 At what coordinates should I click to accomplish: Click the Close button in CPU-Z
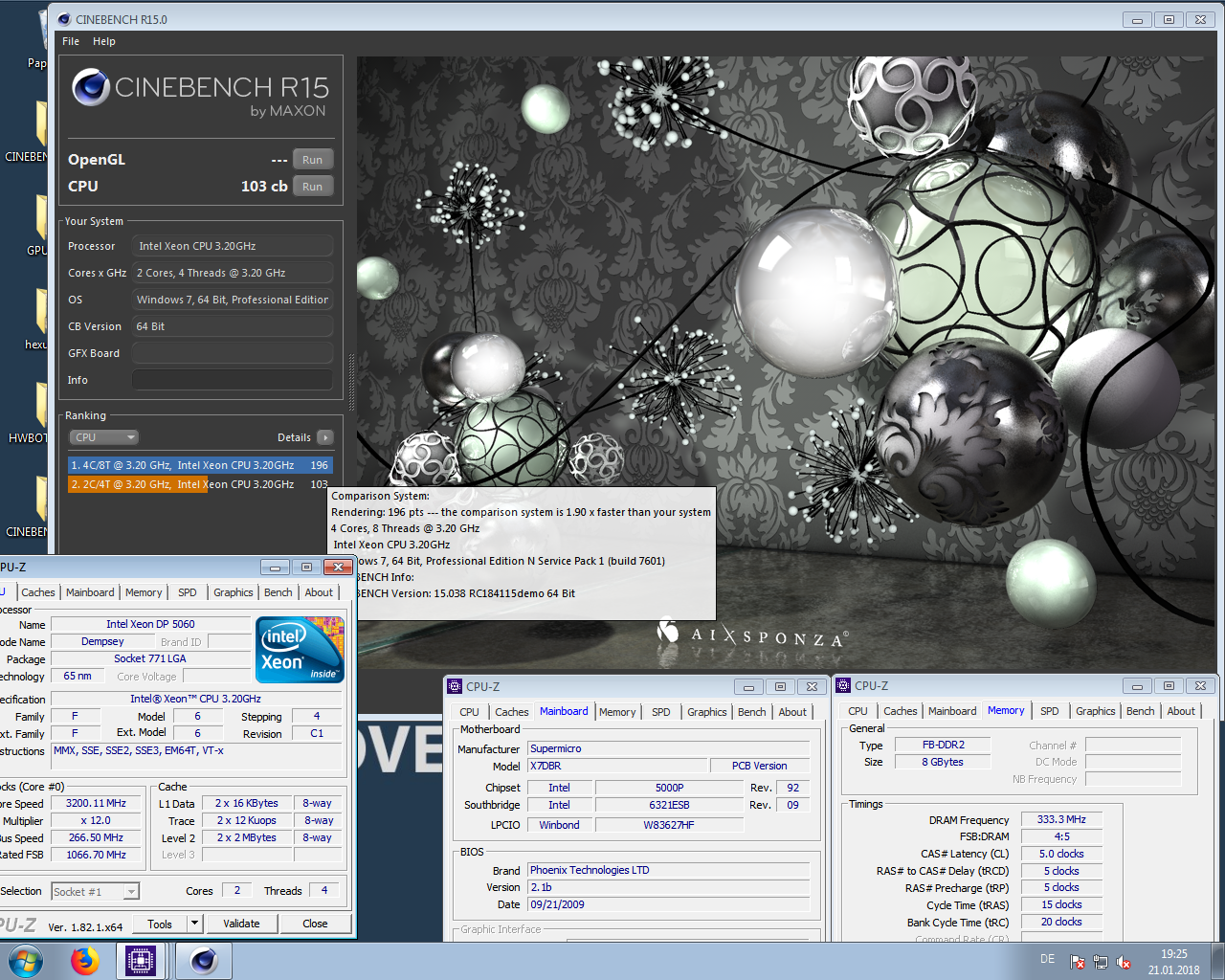(315, 924)
